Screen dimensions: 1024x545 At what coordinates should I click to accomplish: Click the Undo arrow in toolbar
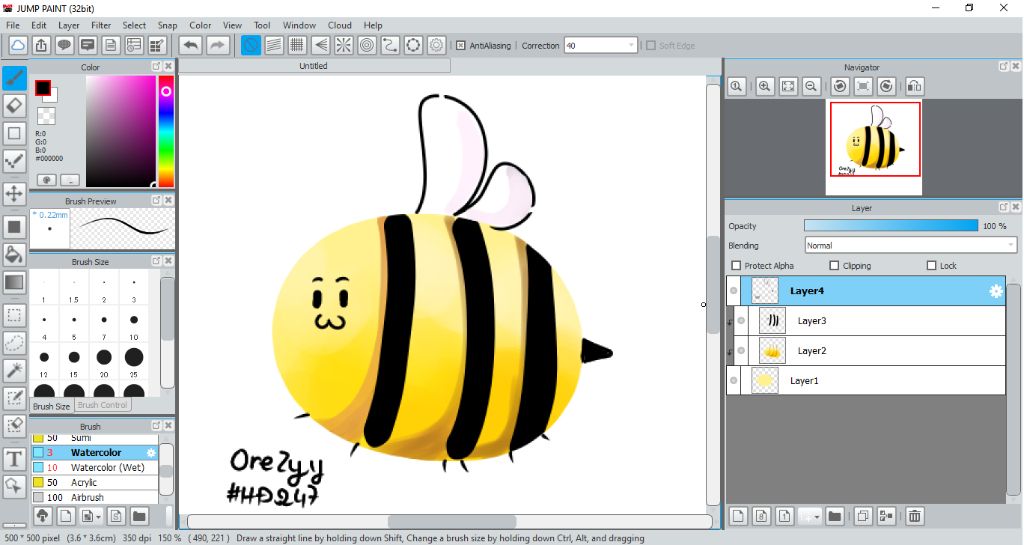tap(190, 45)
